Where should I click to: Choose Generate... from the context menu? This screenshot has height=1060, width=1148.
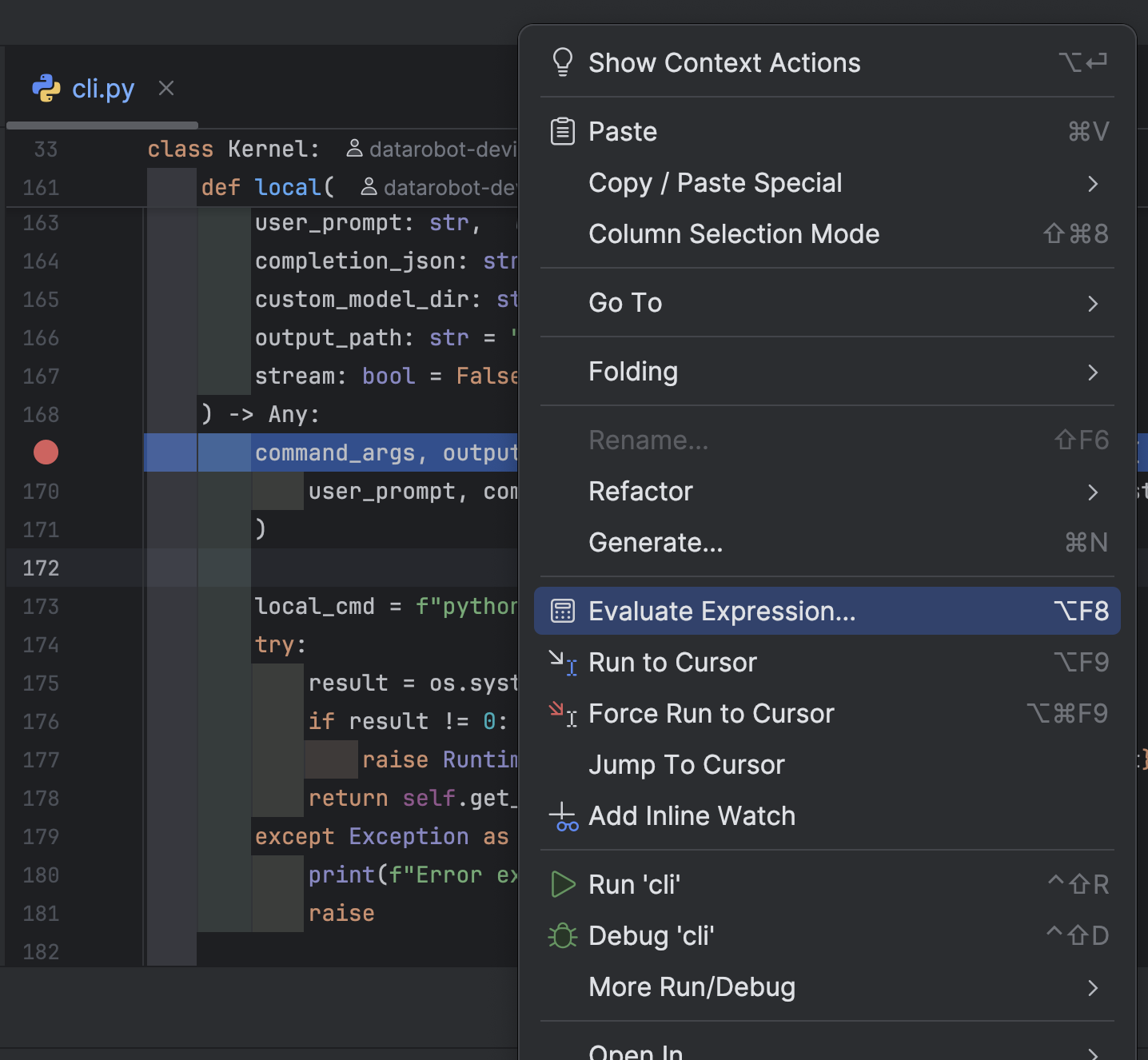point(655,543)
